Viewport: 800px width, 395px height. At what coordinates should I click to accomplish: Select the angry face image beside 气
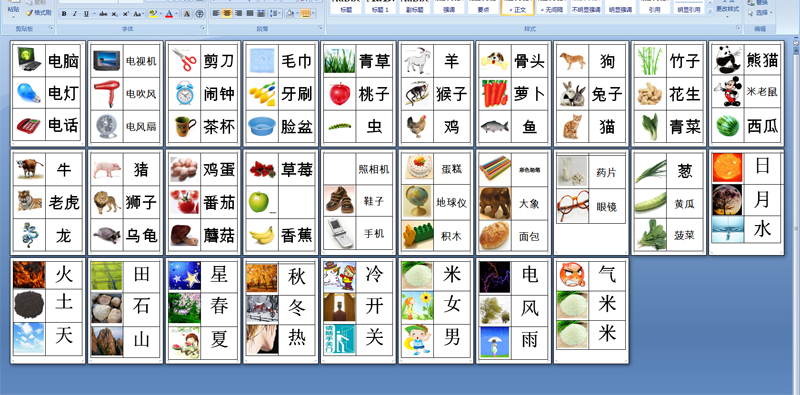pyautogui.click(x=572, y=275)
